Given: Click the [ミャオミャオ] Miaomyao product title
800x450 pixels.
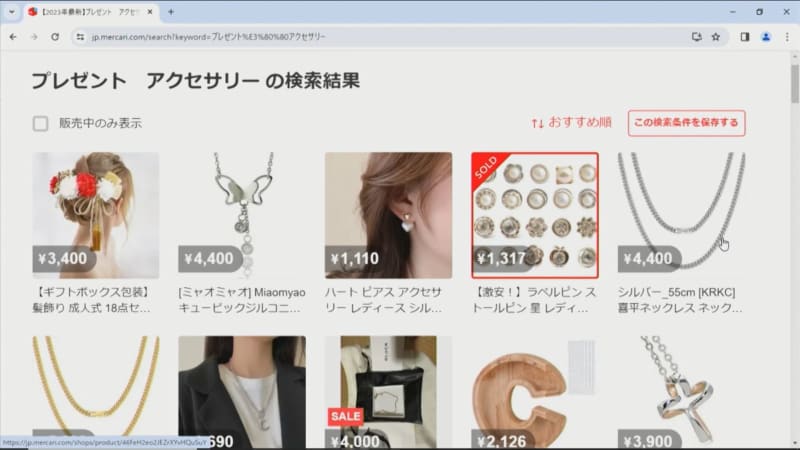Looking at the screenshot, I should [242, 300].
